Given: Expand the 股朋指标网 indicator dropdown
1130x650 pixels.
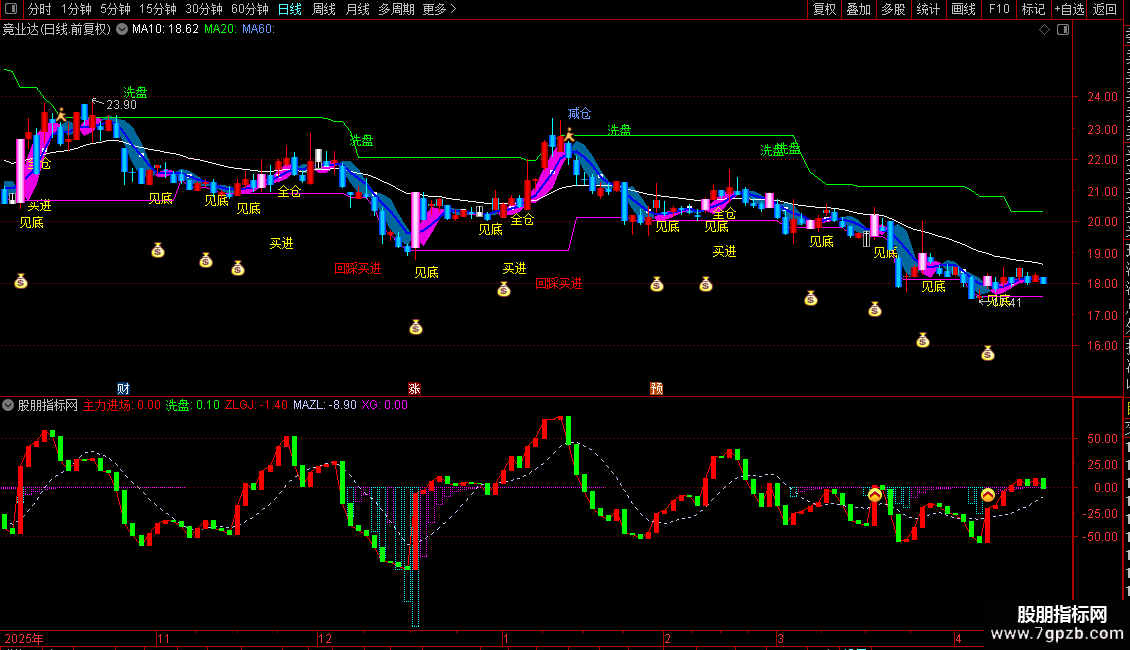Looking at the screenshot, I should coord(8,405).
